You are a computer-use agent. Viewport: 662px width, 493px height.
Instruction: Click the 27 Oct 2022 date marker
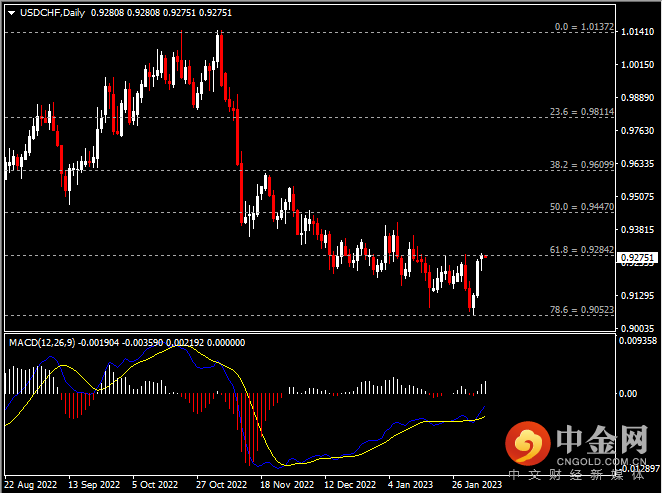(220, 485)
